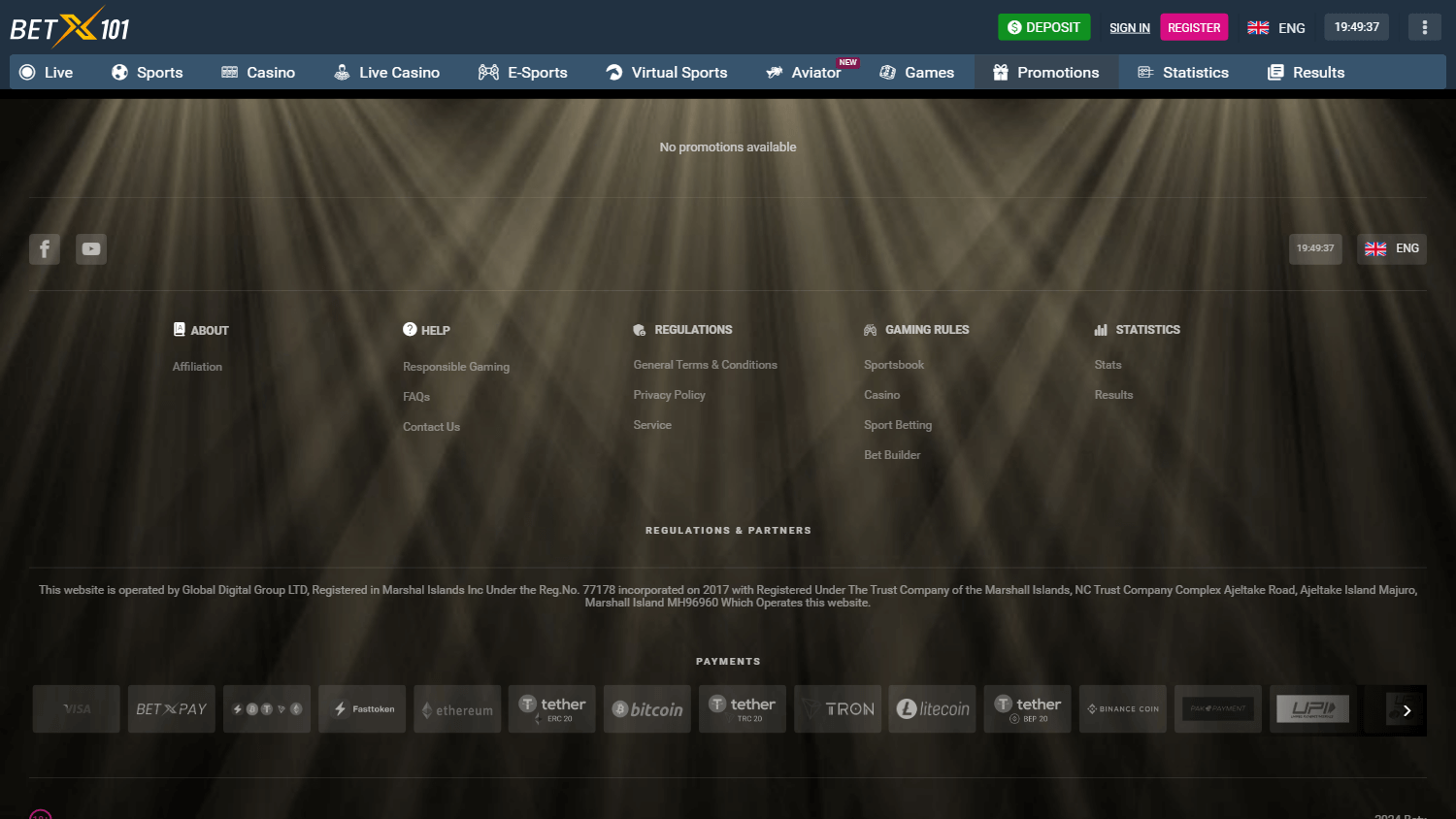This screenshot has height=819, width=1456.
Task: Open the Service link under Regulations
Action: pyautogui.click(x=652, y=425)
